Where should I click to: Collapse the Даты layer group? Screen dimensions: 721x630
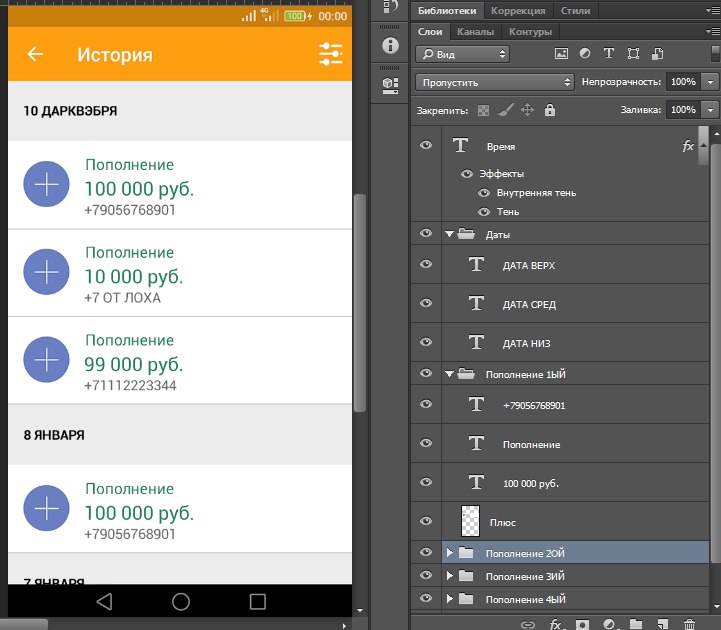click(450, 234)
